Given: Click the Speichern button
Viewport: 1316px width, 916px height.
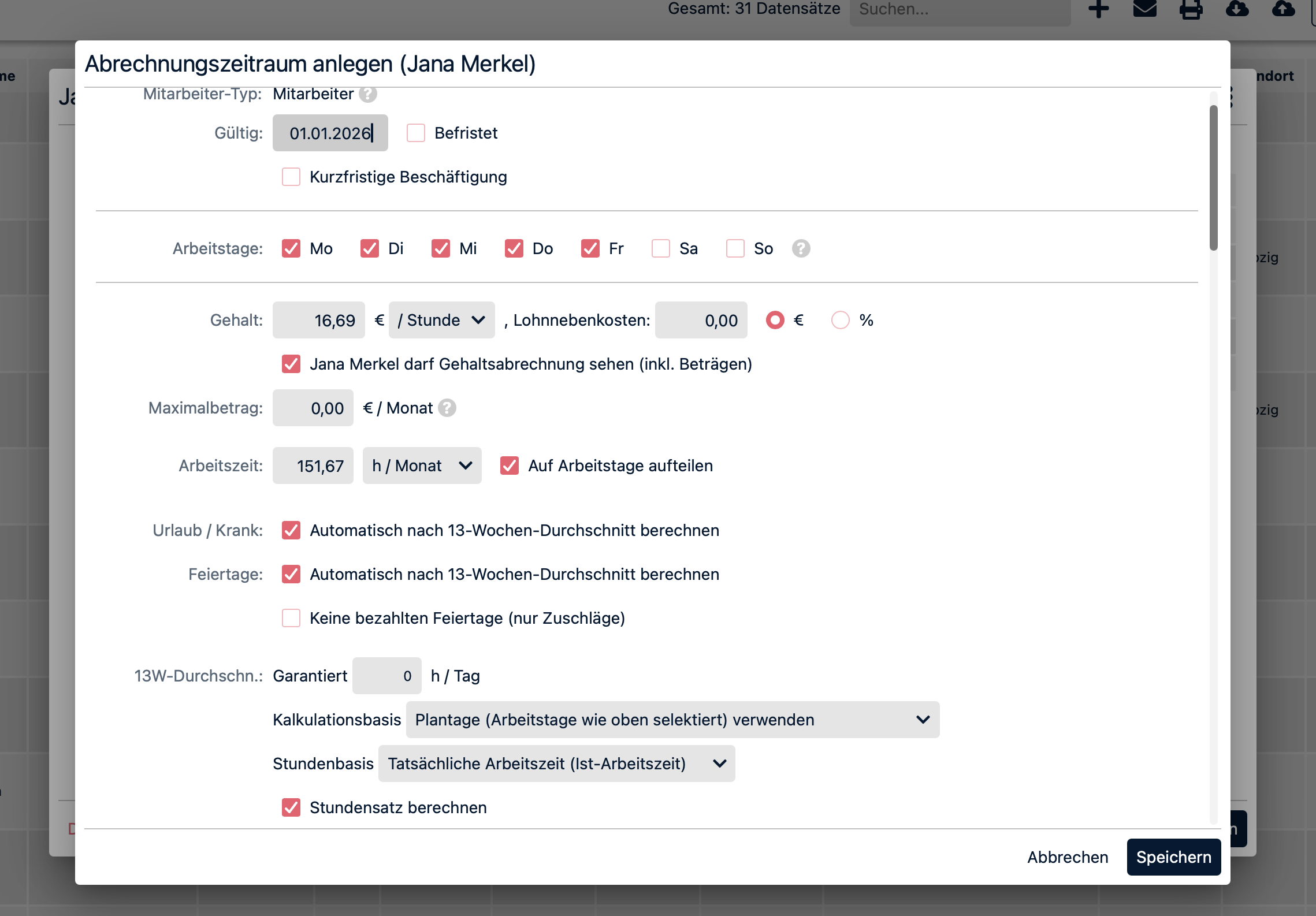Looking at the screenshot, I should 1173,857.
